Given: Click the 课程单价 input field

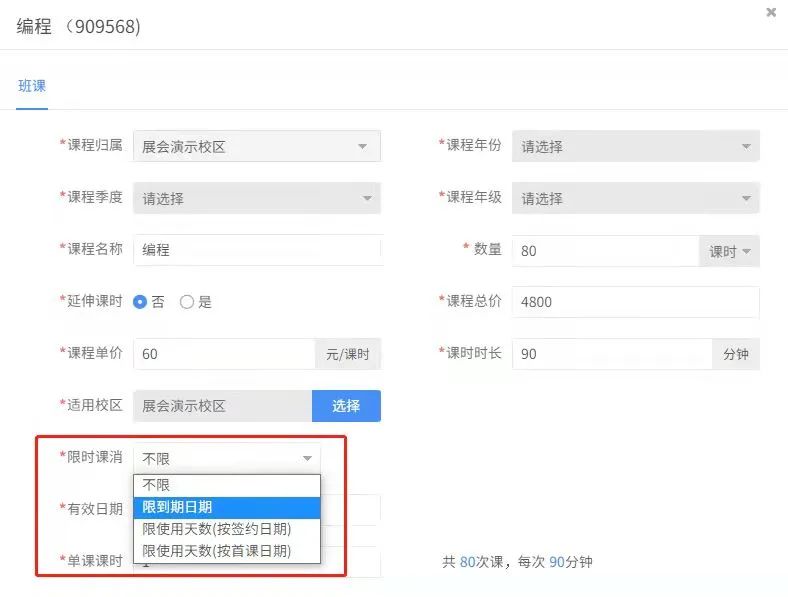Looking at the screenshot, I should tap(224, 354).
